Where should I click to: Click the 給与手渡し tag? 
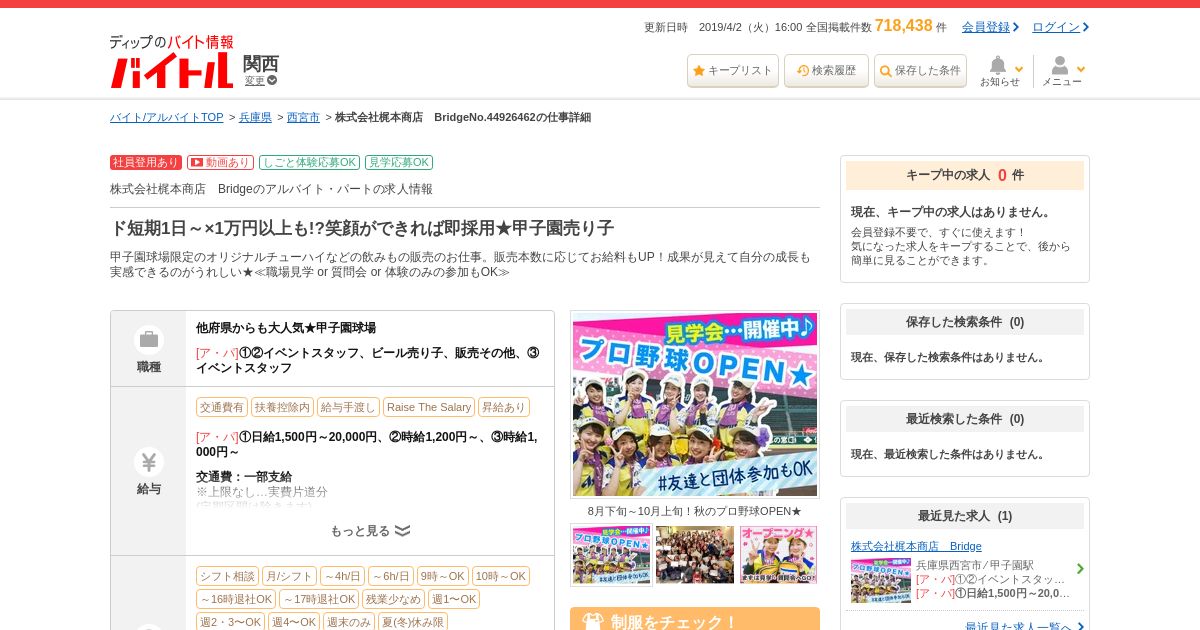[x=348, y=407]
